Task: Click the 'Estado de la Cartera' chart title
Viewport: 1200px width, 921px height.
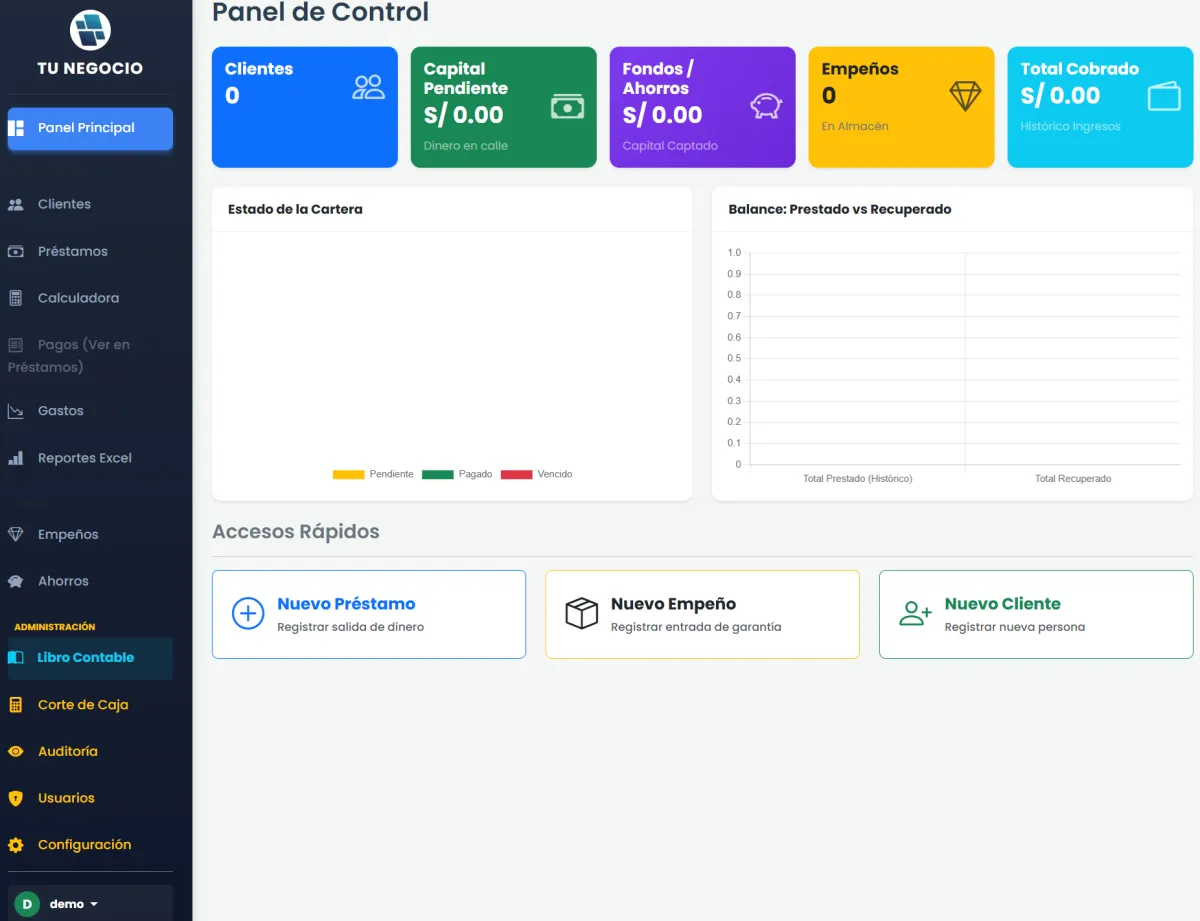Action: click(x=295, y=210)
